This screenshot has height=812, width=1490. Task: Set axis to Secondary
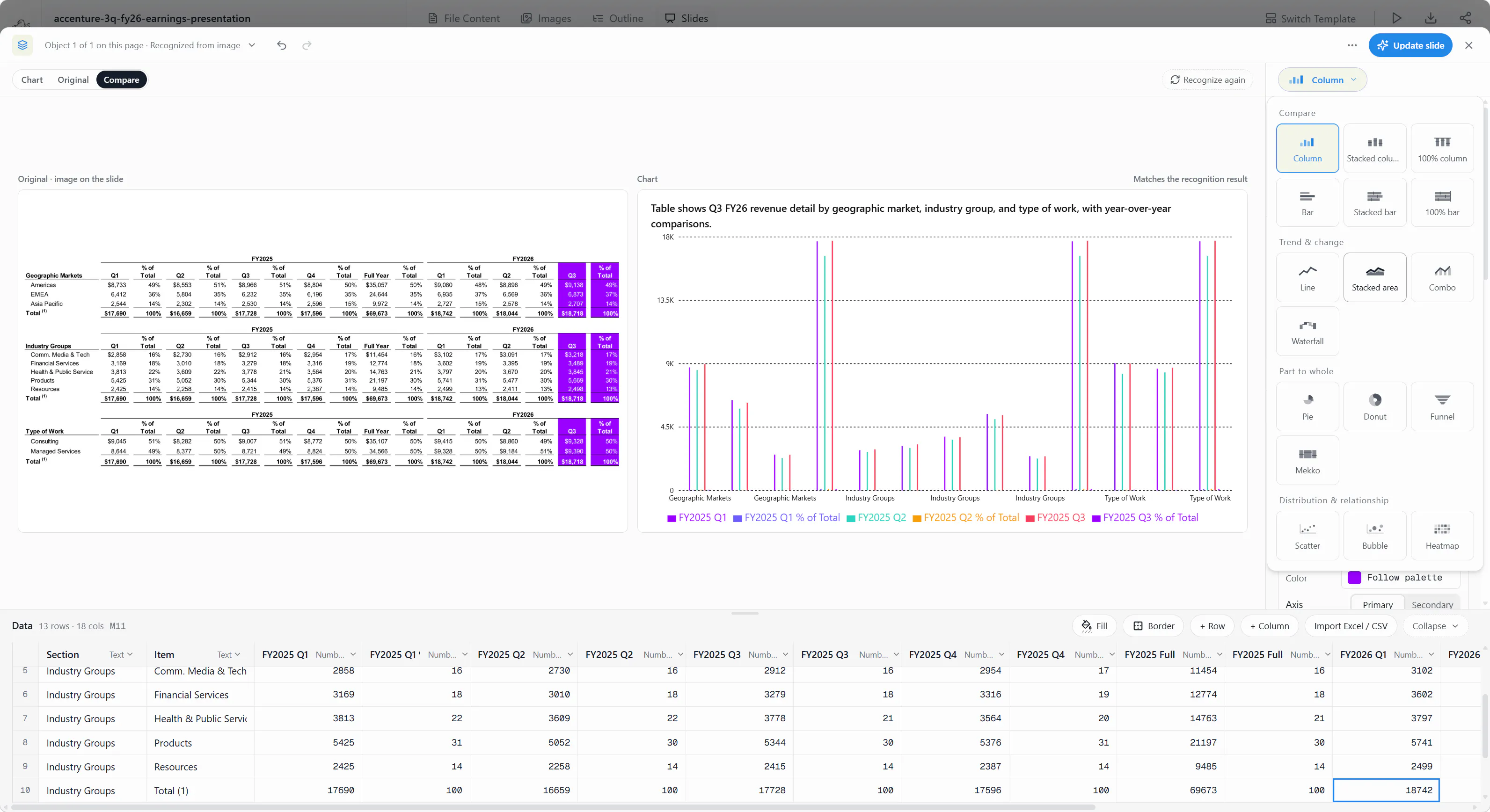[x=1432, y=604]
